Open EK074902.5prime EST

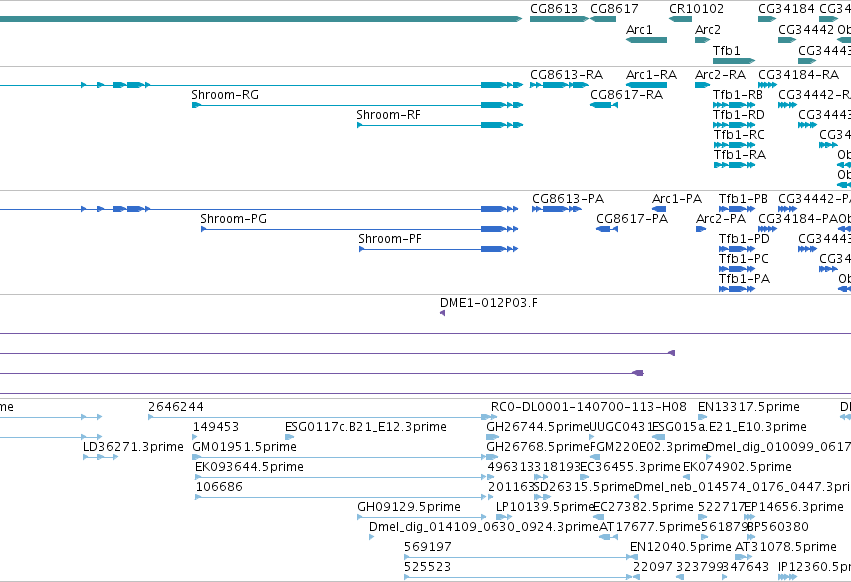[687, 477]
